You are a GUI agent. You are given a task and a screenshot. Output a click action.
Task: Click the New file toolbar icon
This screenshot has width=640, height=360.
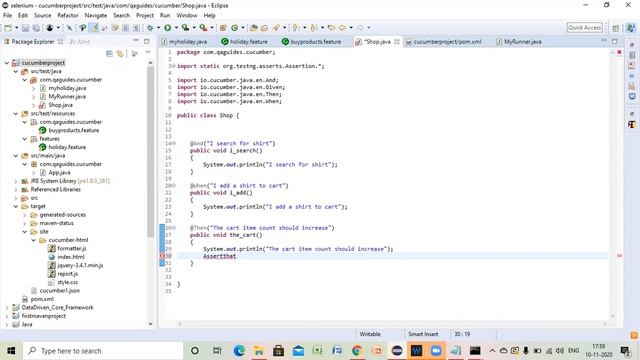pyautogui.click(x=8, y=28)
